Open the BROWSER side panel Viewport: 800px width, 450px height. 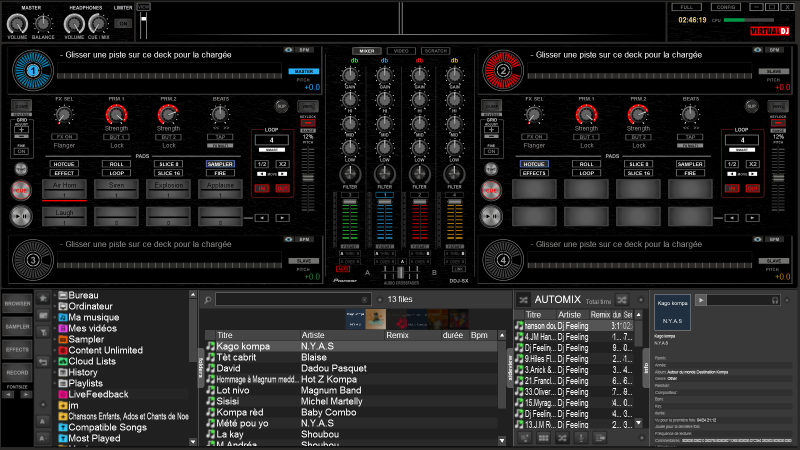17,304
